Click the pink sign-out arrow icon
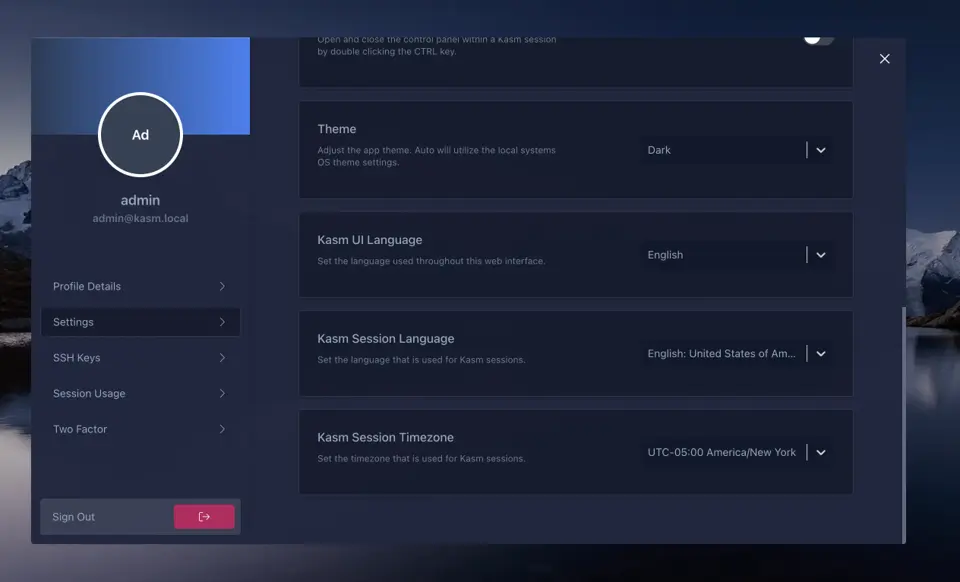Screen dimensions: 960x582 204,517
